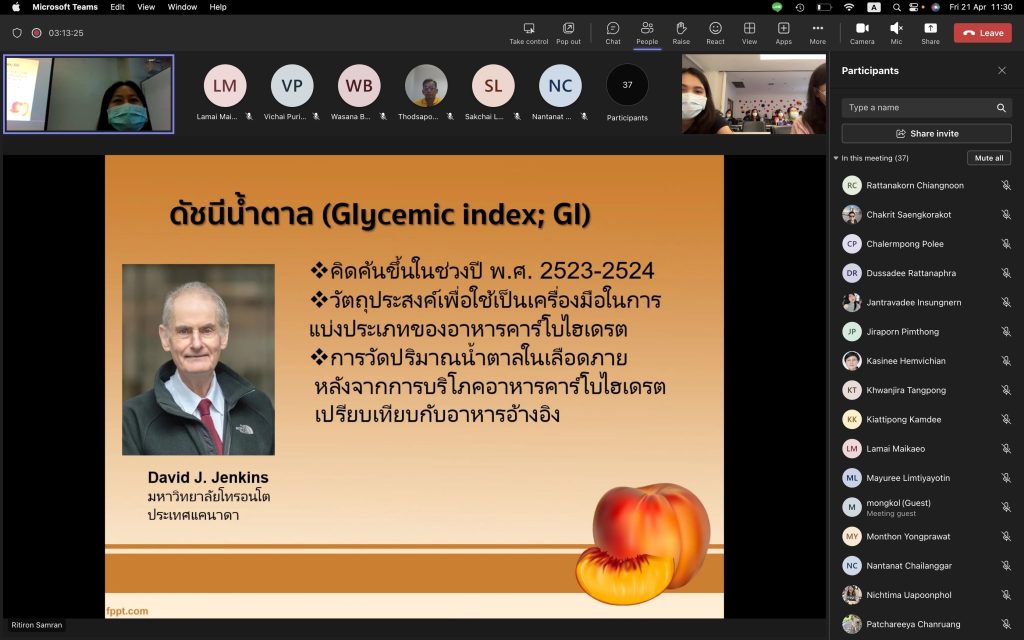Click the Raise hand icon
This screenshot has height=640, width=1024.
point(681,28)
